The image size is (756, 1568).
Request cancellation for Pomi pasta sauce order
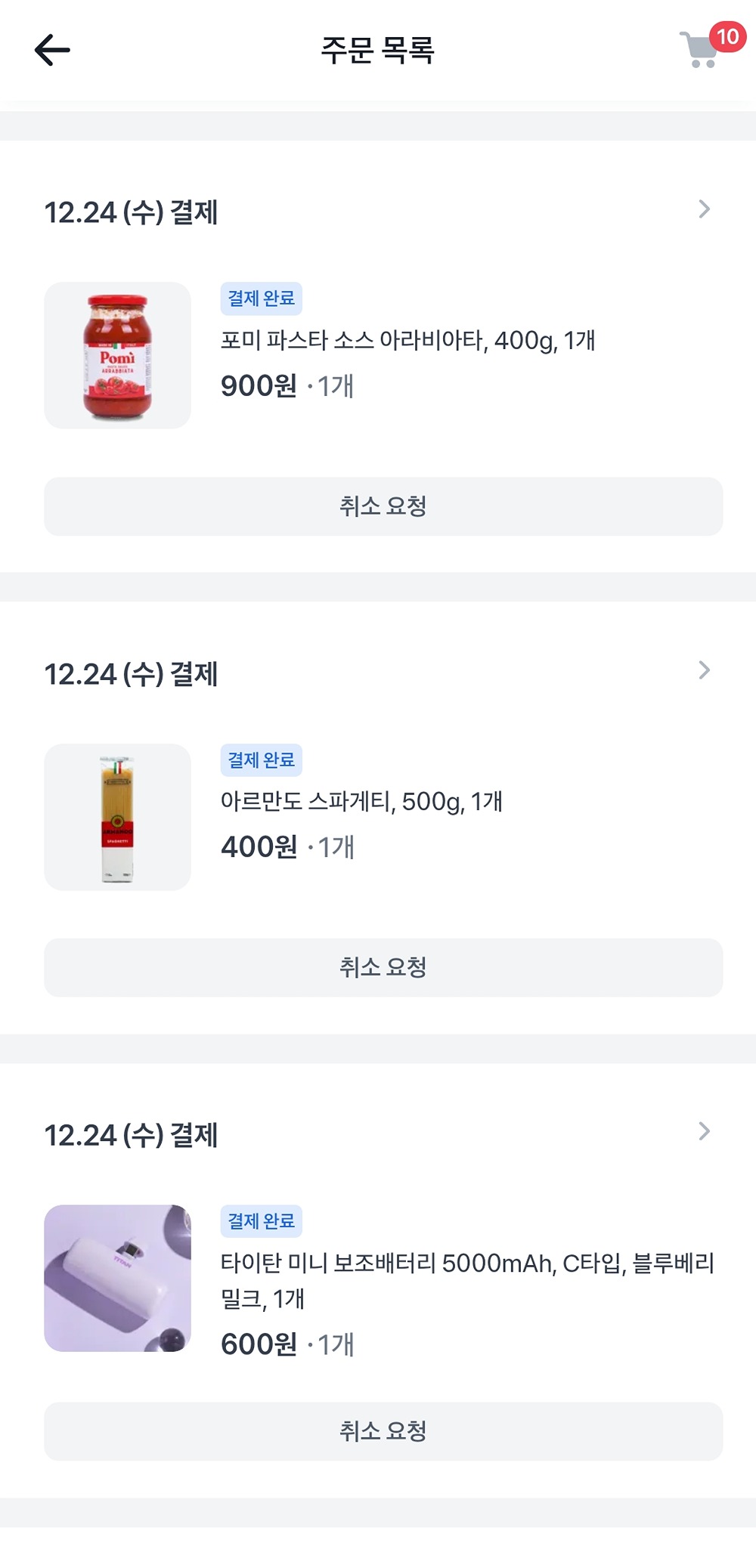(x=383, y=506)
